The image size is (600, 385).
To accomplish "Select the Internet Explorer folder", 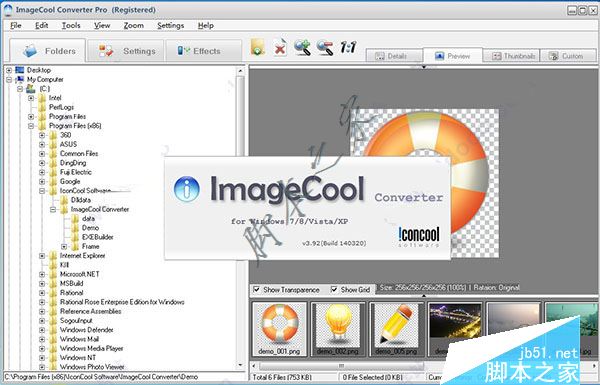I will click(82, 256).
